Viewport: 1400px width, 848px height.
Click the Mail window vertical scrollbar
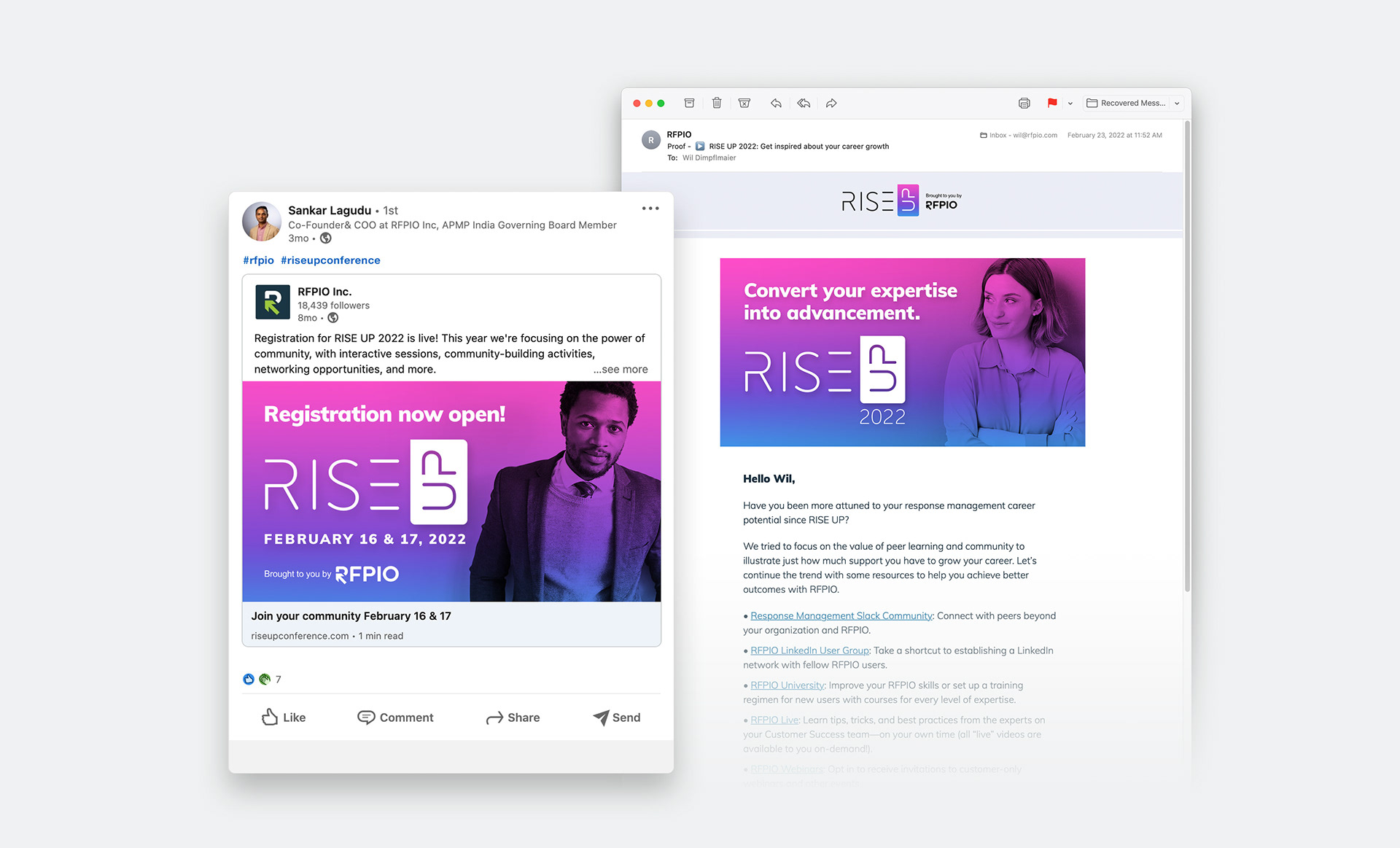pos(1187,357)
